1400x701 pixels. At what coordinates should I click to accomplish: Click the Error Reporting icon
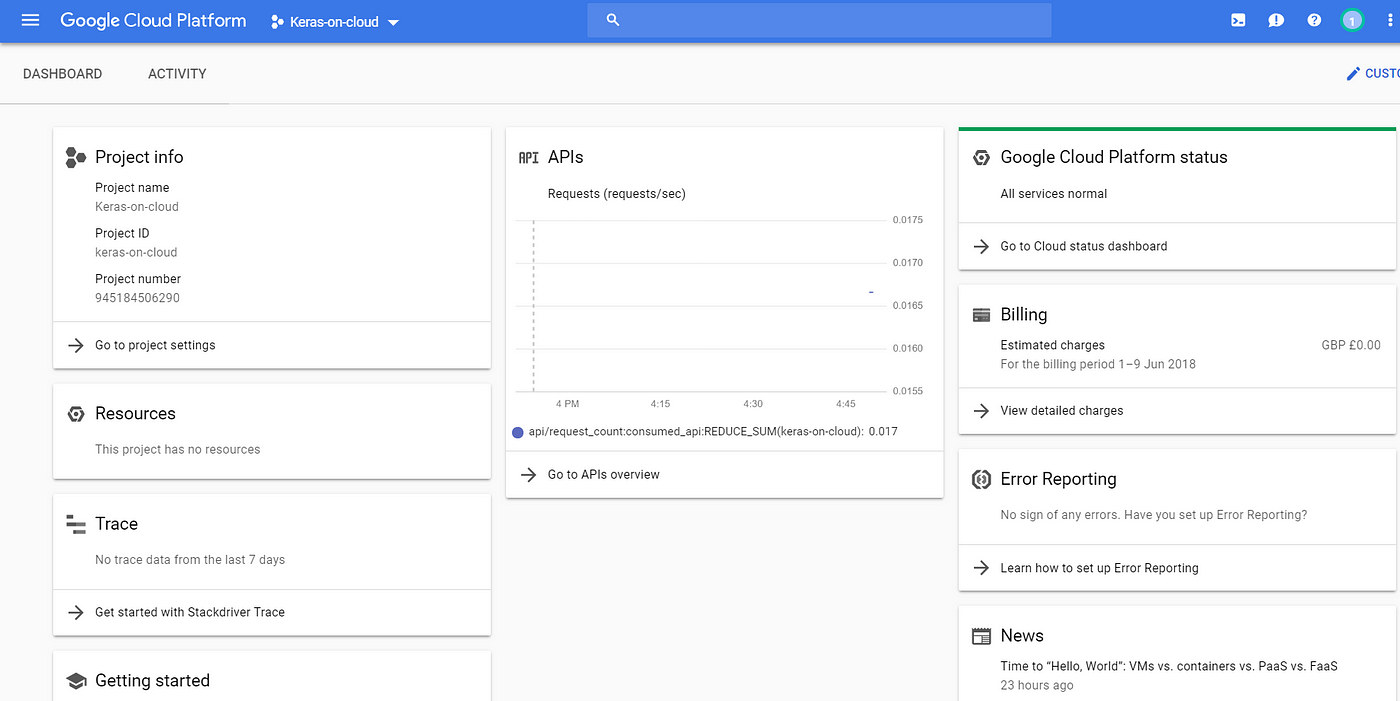click(x=981, y=479)
